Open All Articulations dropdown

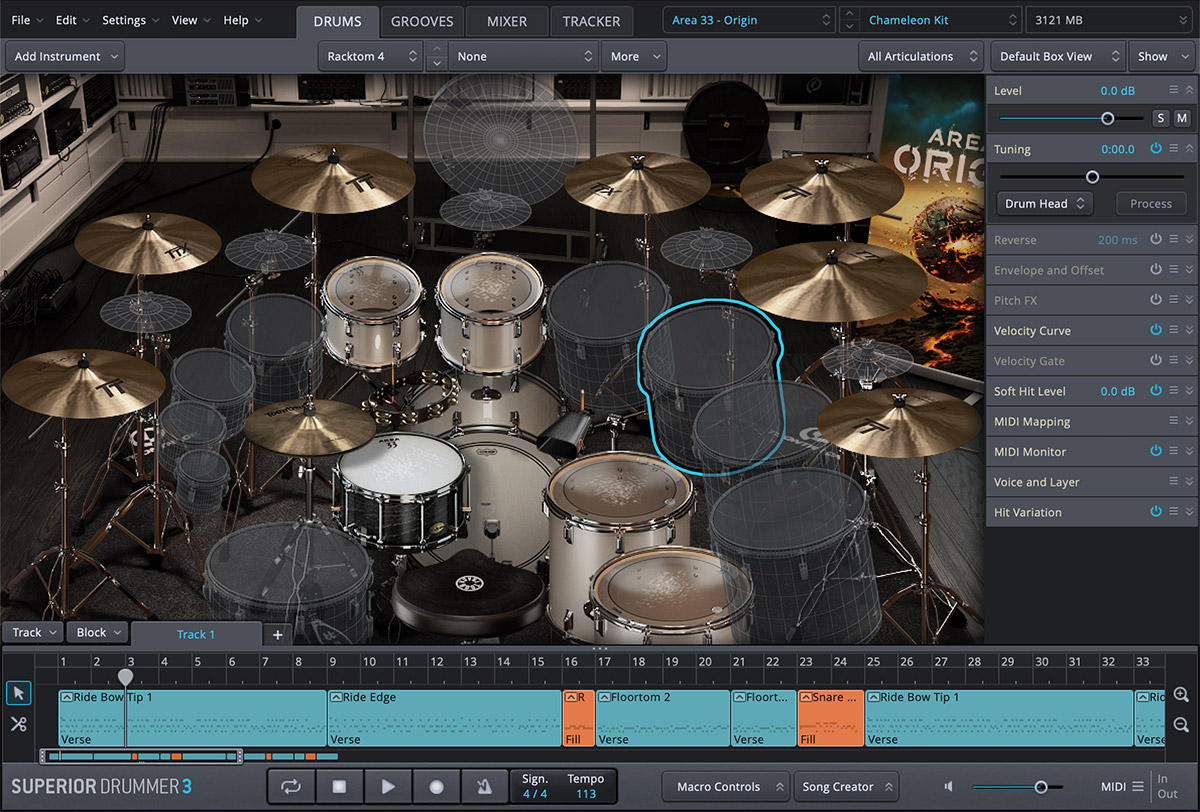(920, 56)
